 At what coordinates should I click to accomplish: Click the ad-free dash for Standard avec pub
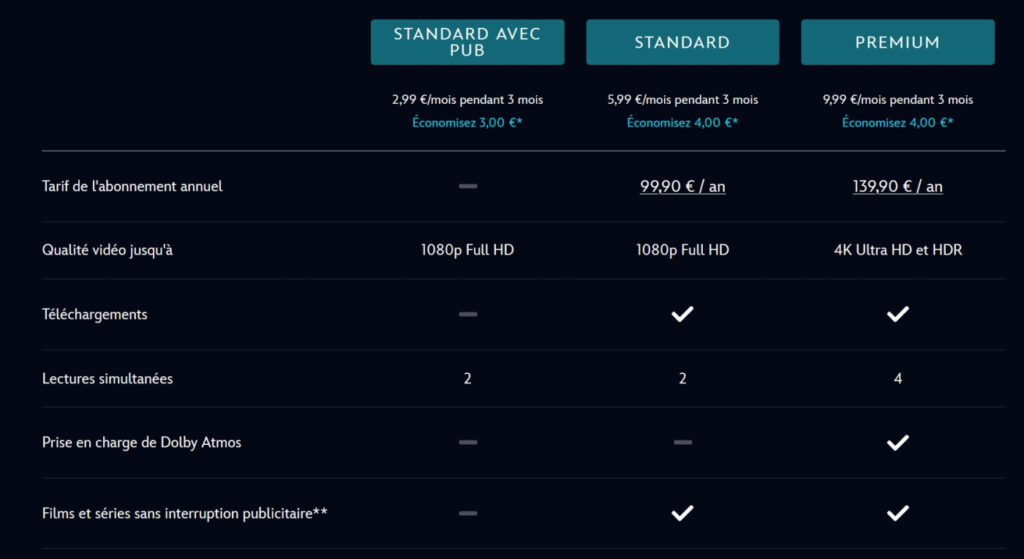click(x=467, y=513)
